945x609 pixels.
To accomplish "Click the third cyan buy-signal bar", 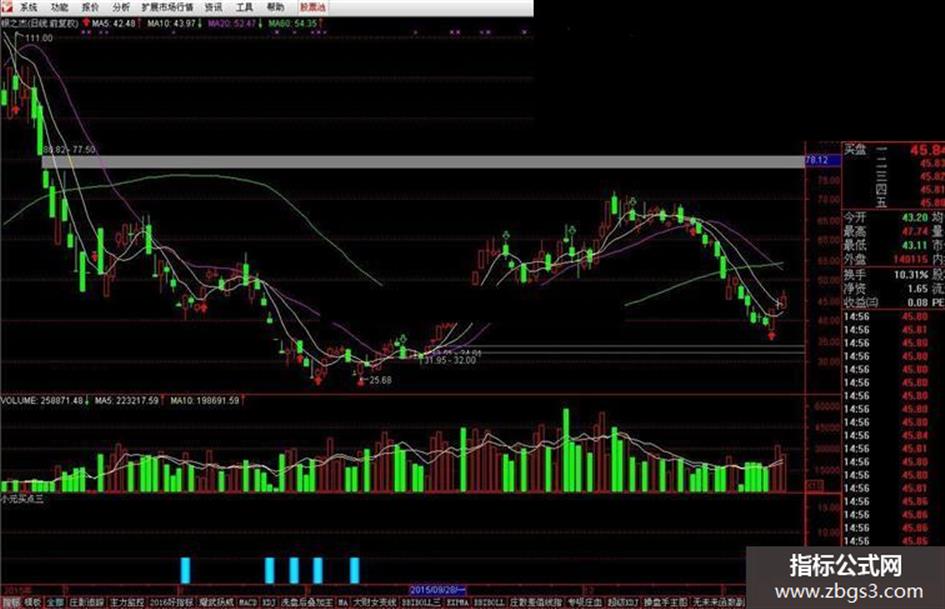I will [x=294, y=570].
